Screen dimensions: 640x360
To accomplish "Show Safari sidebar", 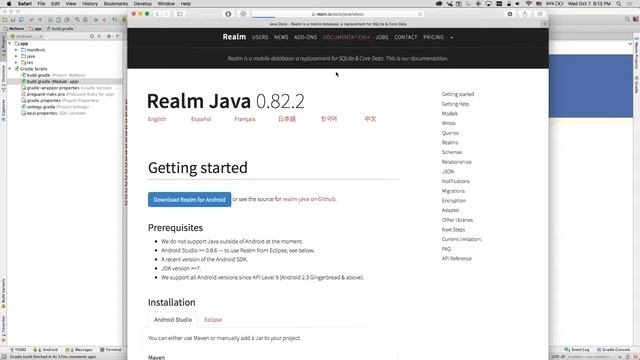I will tap(180, 14).
